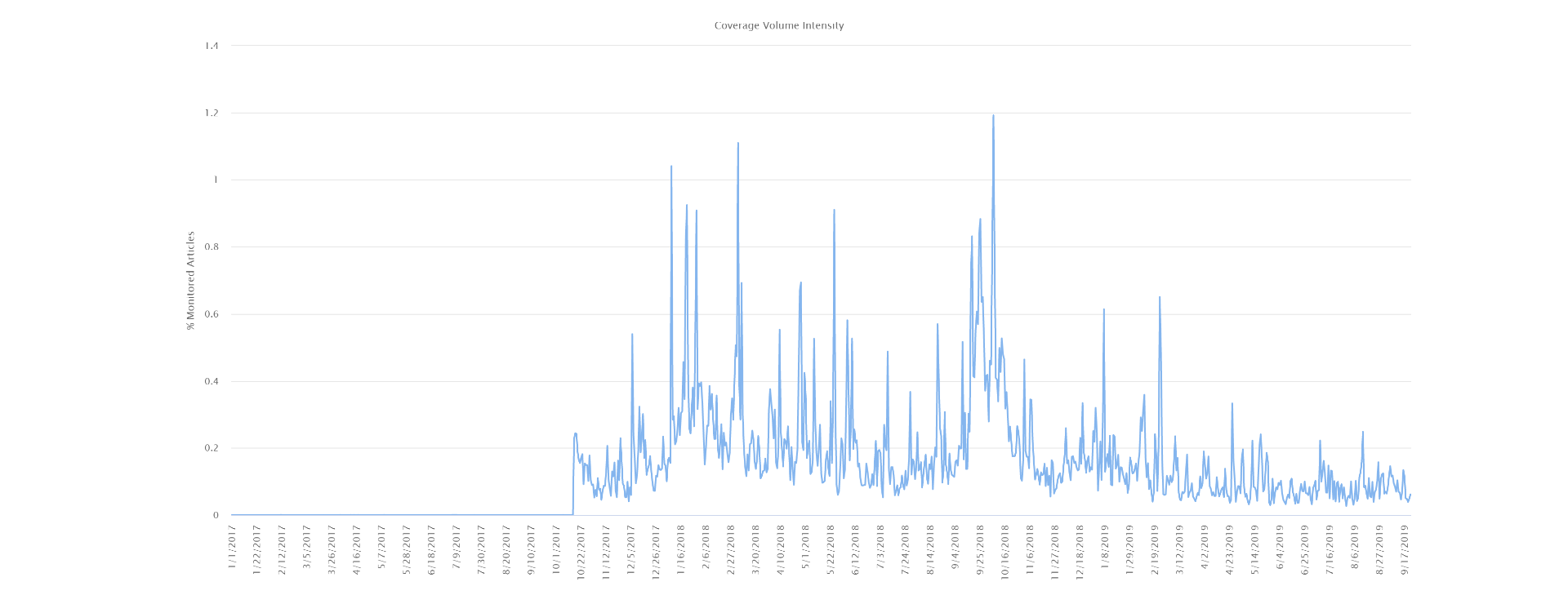The height and width of the screenshot is (604, 1568).
Task: Select the 1/16/2018 date label
Action: 681,549
